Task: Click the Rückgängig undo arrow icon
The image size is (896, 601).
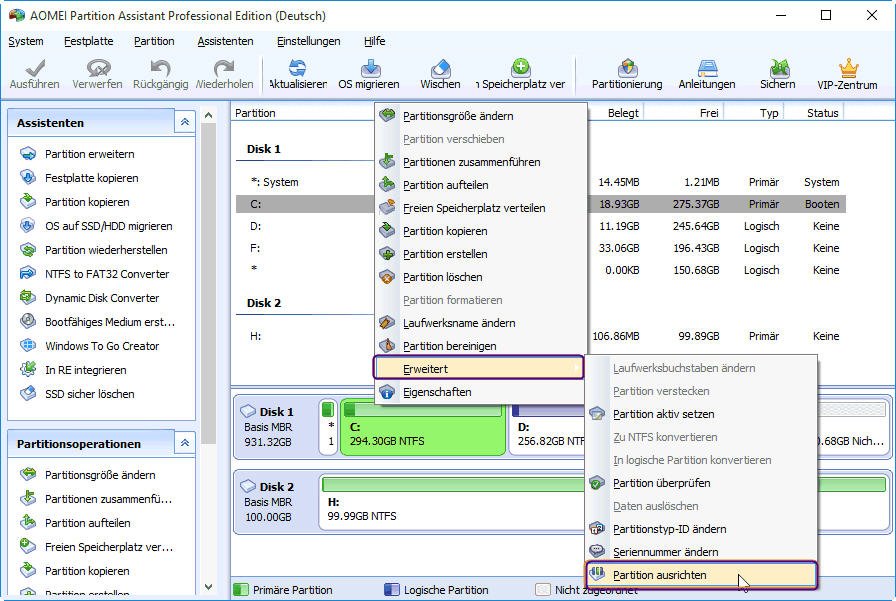Action: (x=161, y=68)
